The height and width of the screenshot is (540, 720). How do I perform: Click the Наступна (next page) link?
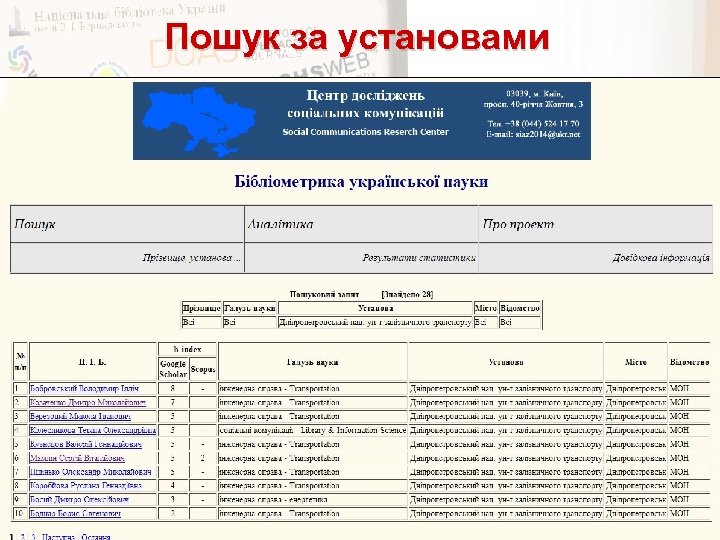(57, 536)
